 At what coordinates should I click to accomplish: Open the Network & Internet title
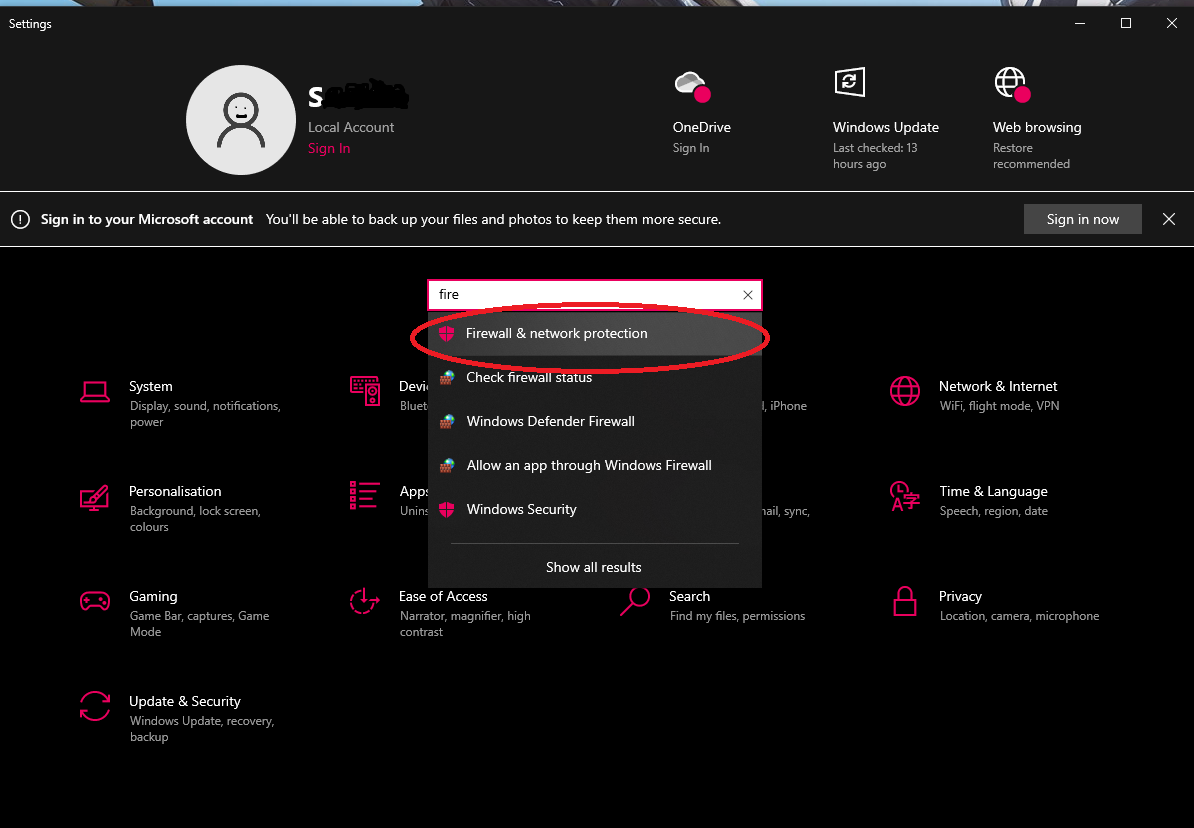[998, 386]
